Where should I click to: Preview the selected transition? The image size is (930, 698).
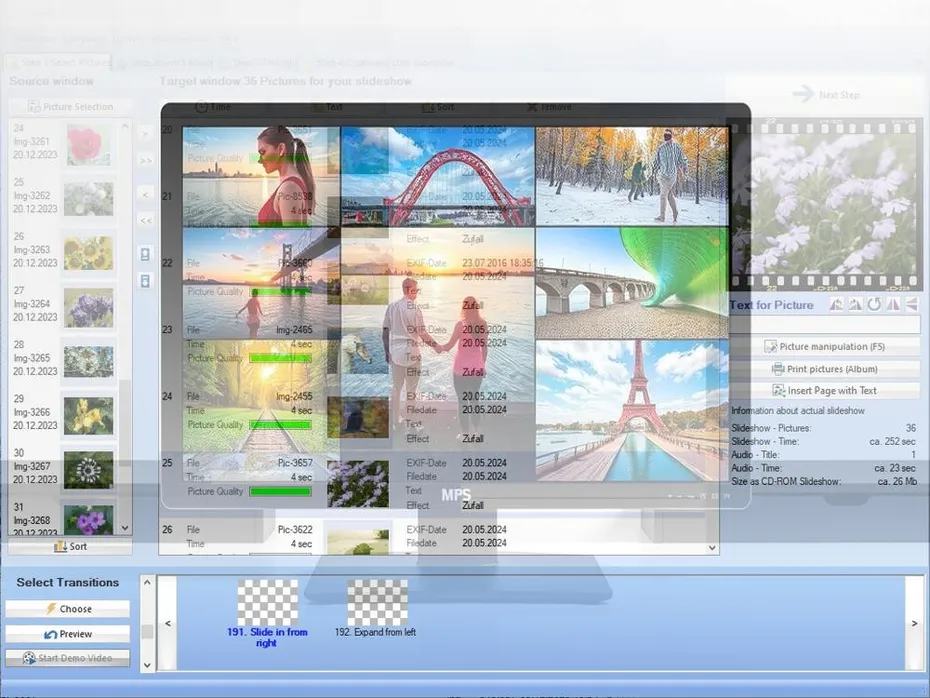tap(67, 634)
